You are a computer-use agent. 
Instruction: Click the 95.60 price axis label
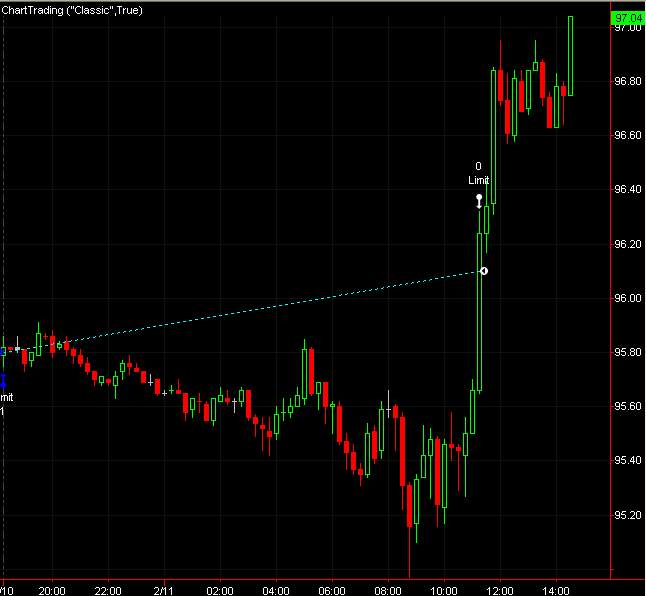pyautogui.click(x=628, y=406)
